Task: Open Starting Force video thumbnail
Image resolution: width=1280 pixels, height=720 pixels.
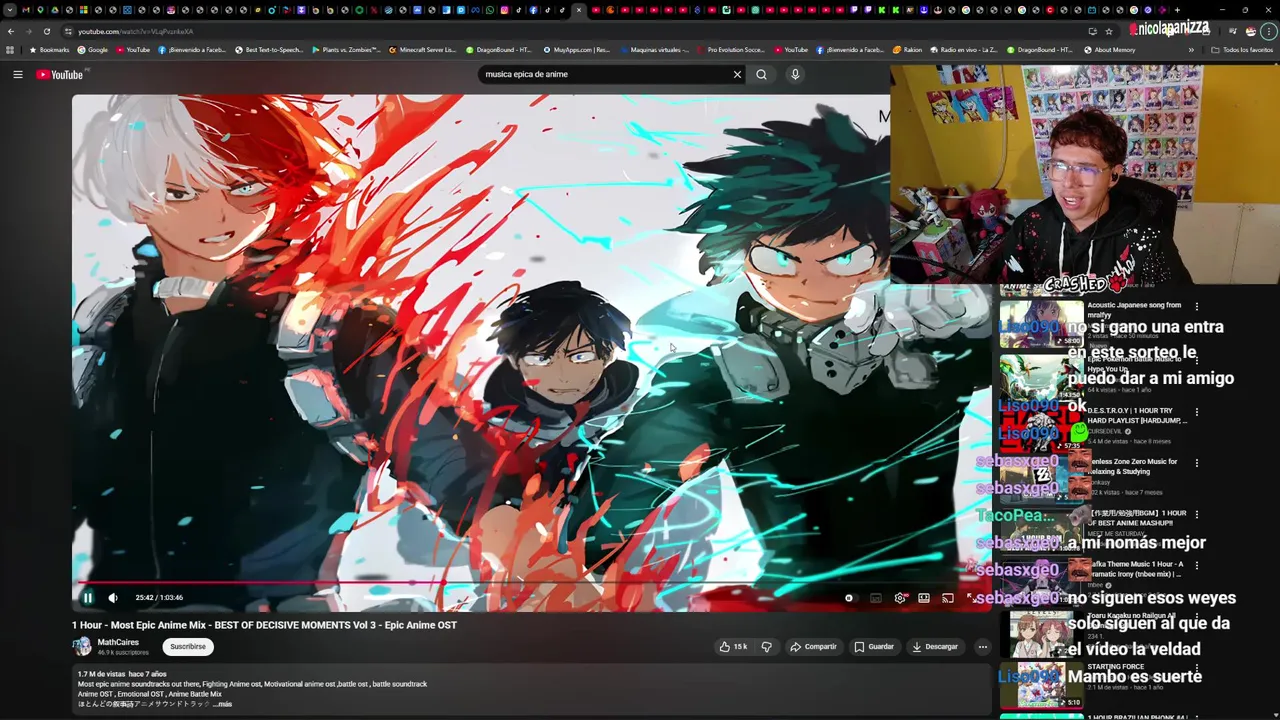Action: 1041,685
